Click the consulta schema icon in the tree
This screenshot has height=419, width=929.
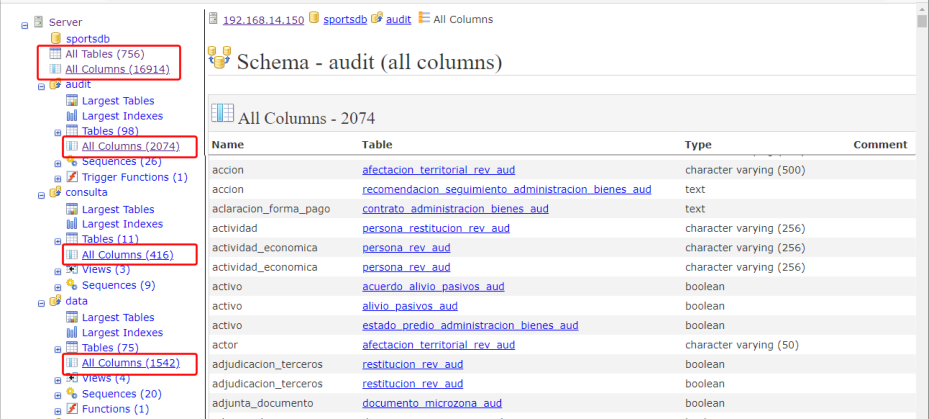[x=55, y=192]
